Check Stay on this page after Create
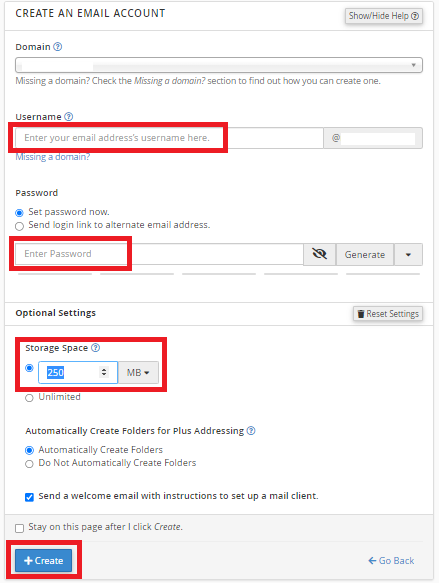439x588 pixels. click(x=19, y=528)
